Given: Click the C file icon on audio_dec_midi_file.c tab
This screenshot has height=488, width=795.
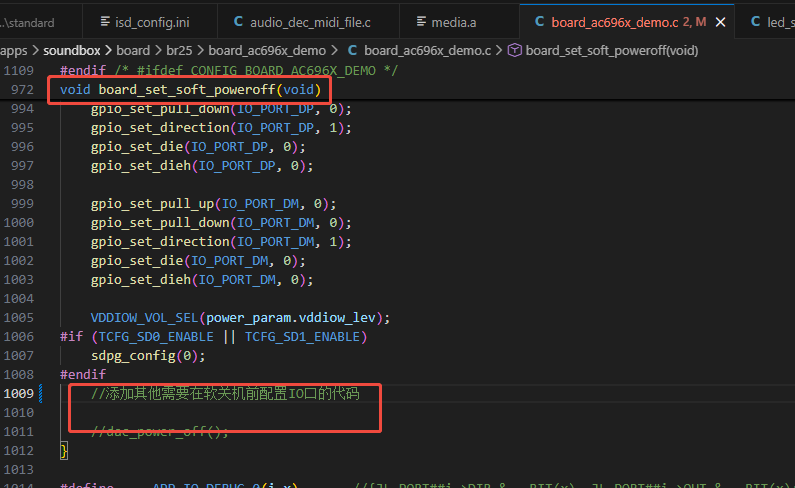Looking at the screenshot, I should click(238, 22).
